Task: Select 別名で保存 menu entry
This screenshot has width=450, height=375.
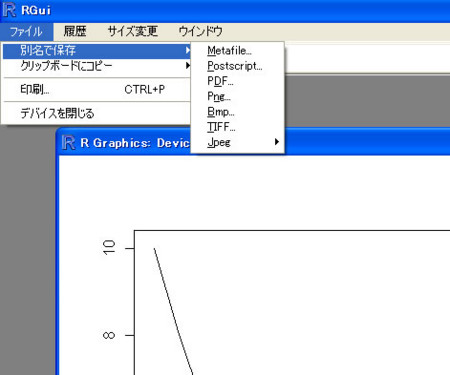Action: (97, 51)
